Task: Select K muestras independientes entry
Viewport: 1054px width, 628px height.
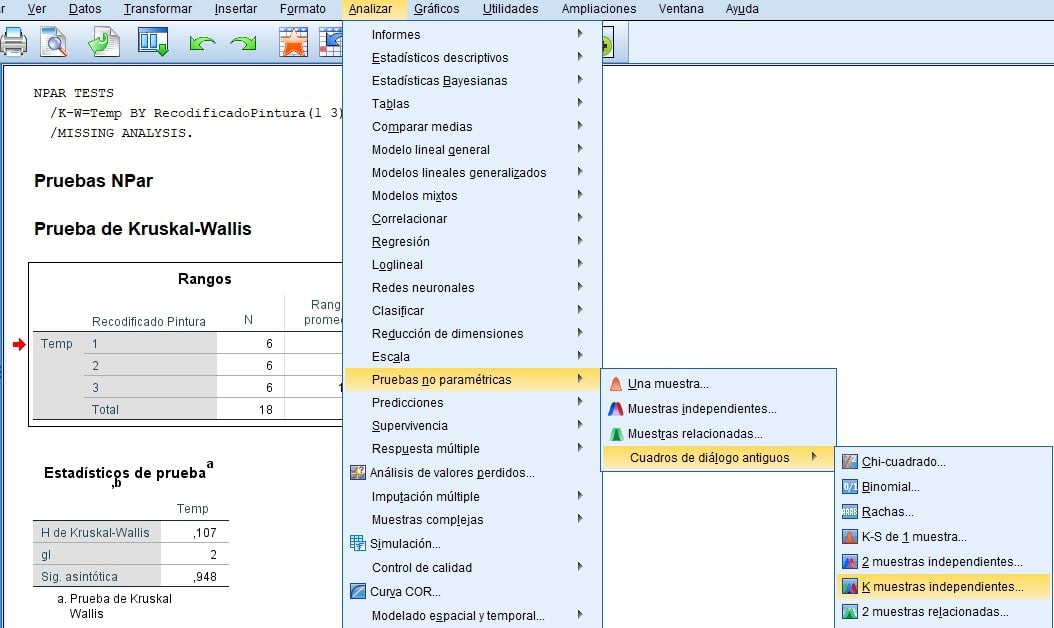Action: [x=944, y=586]
